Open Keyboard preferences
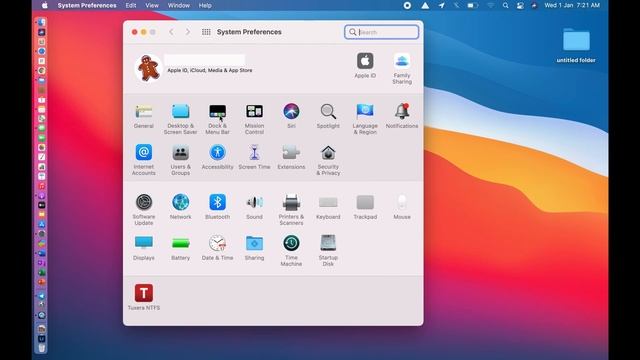Screen dimensions: 640x360 [328, 207]
